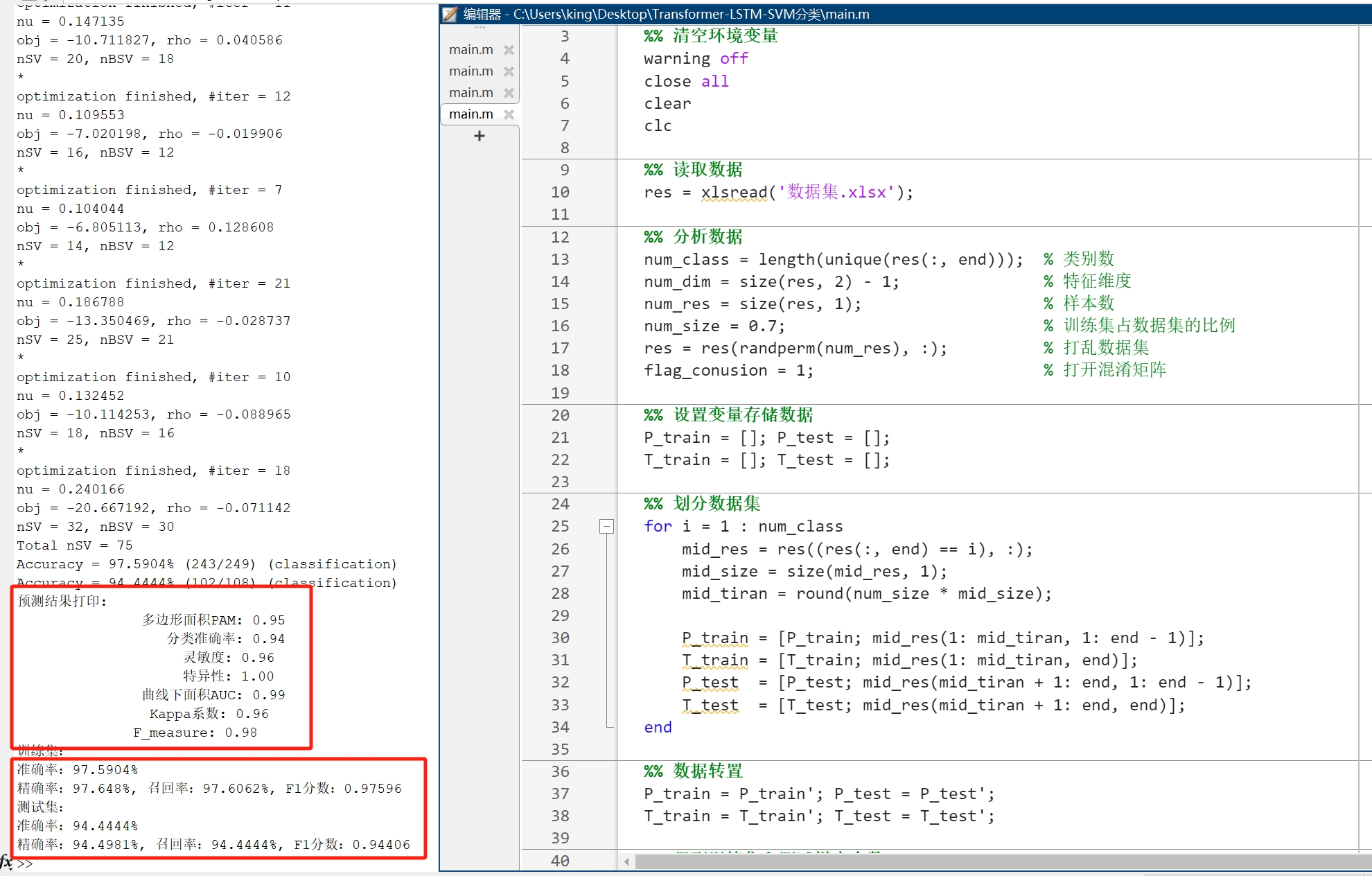Click the horizontal scrollbar track at the bottom
This screenshot has width=1372, height=876.
pos(970,861)
